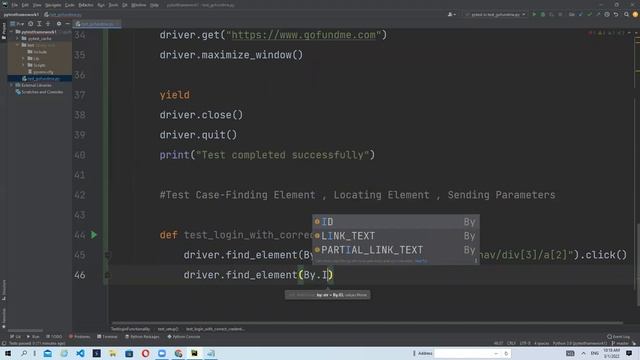640x360 pixels.
Task: Open the File Explorer icon in taskbar
Action: coord(113,353)
